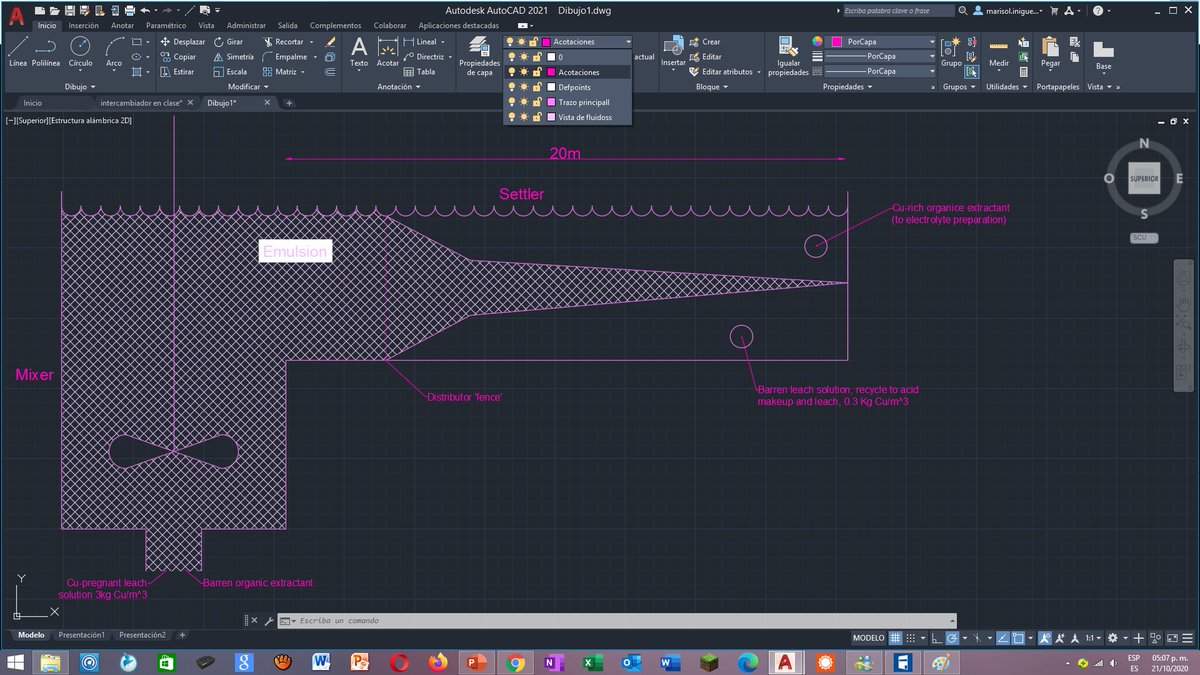
Task: Activate the Matriz (array) command
Action: 279,72
